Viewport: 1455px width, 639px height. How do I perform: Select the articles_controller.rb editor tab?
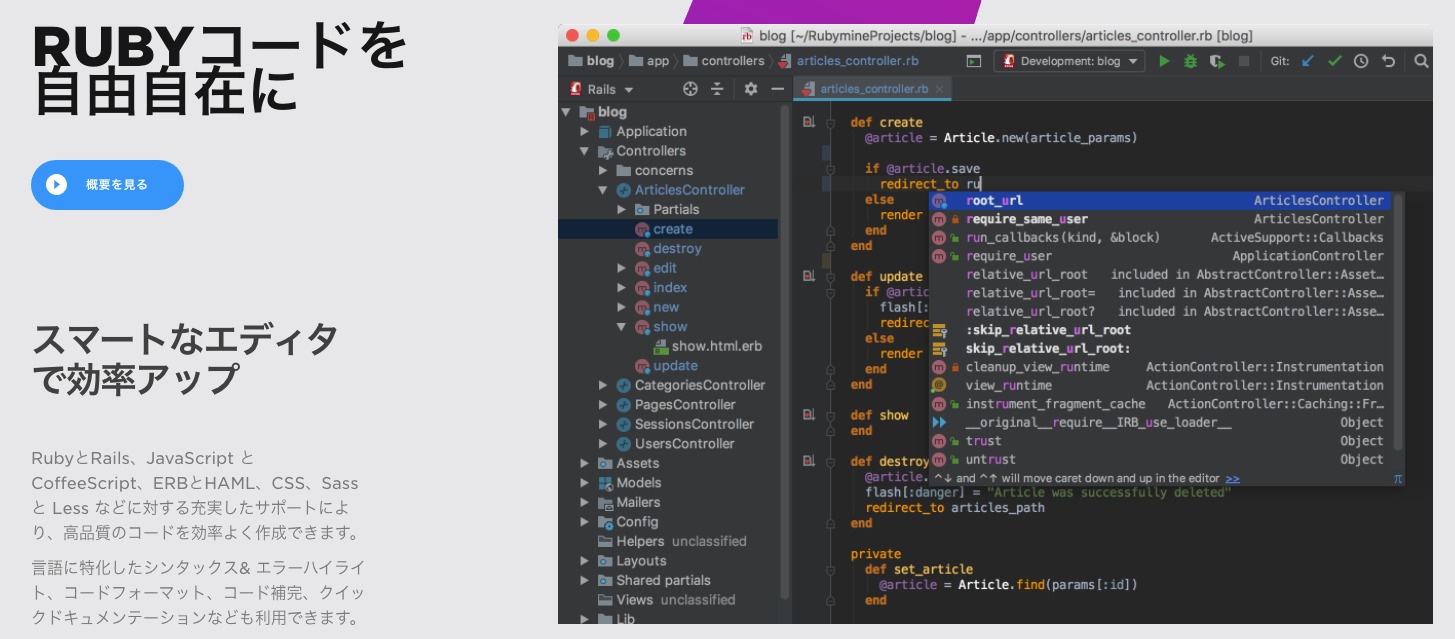873,89
